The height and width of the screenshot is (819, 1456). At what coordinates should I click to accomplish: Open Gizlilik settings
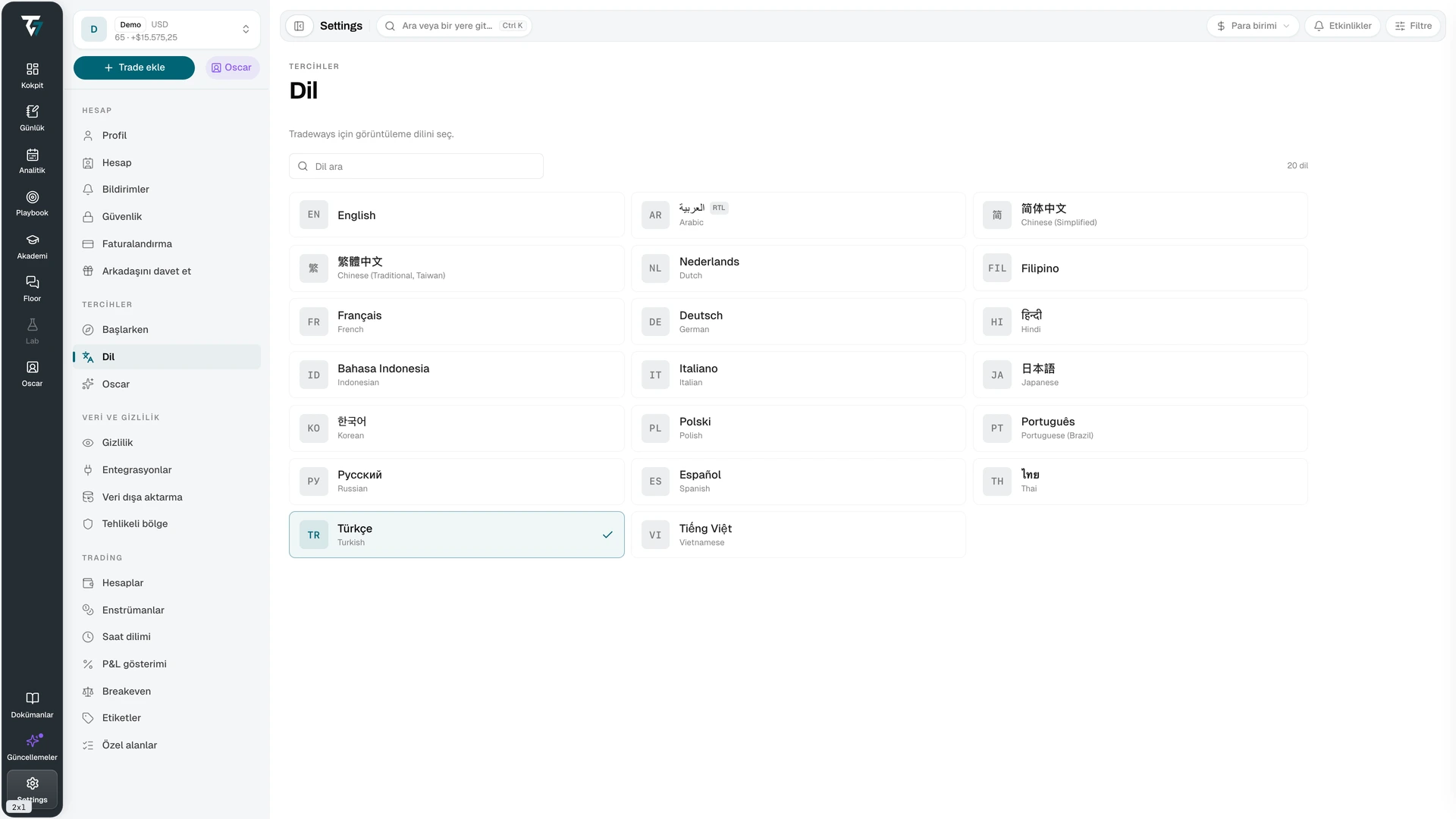(x=167, y=443)
